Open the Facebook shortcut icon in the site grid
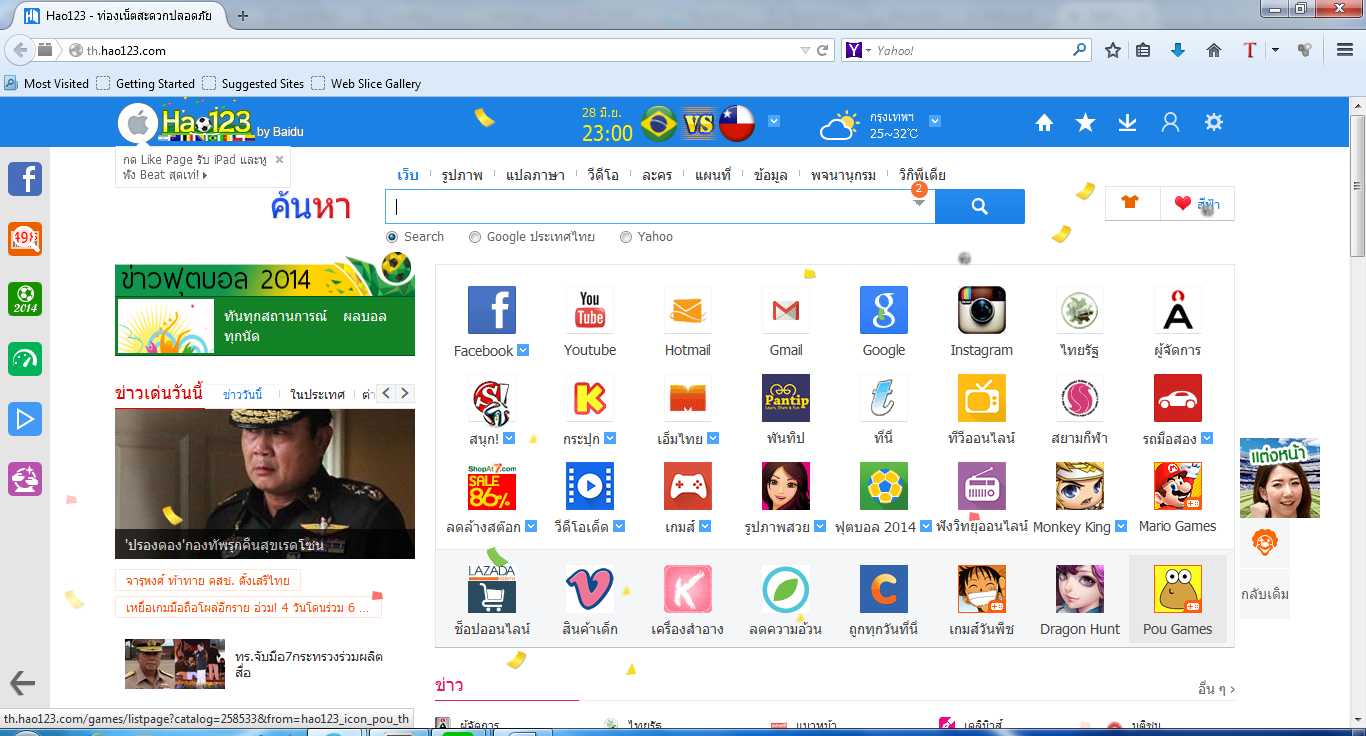This screenshot has height=736, width=1366. (x=492, y=310)
